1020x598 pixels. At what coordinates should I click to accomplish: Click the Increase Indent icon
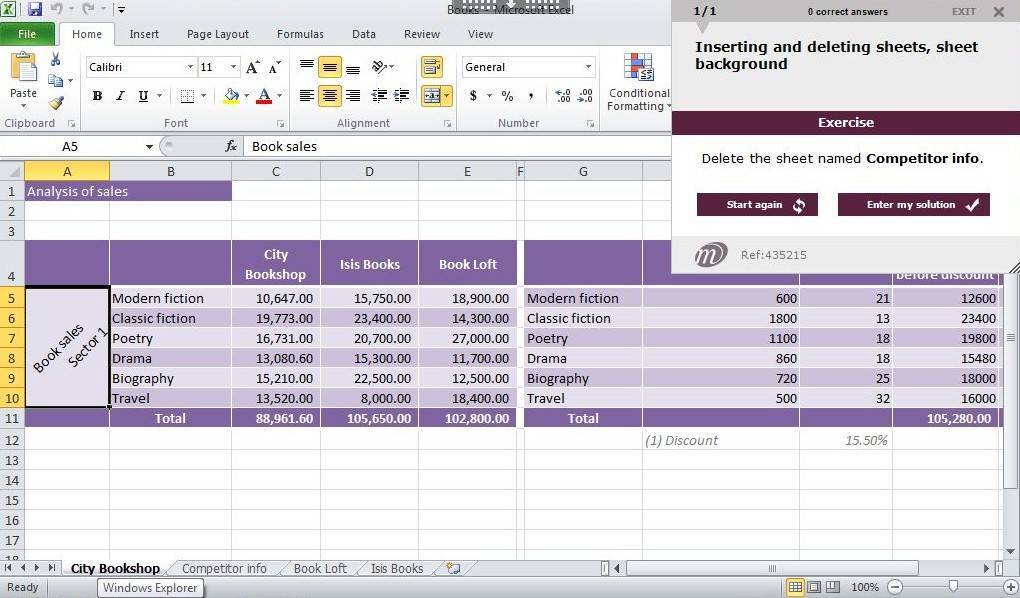click(x=404, y=96)
